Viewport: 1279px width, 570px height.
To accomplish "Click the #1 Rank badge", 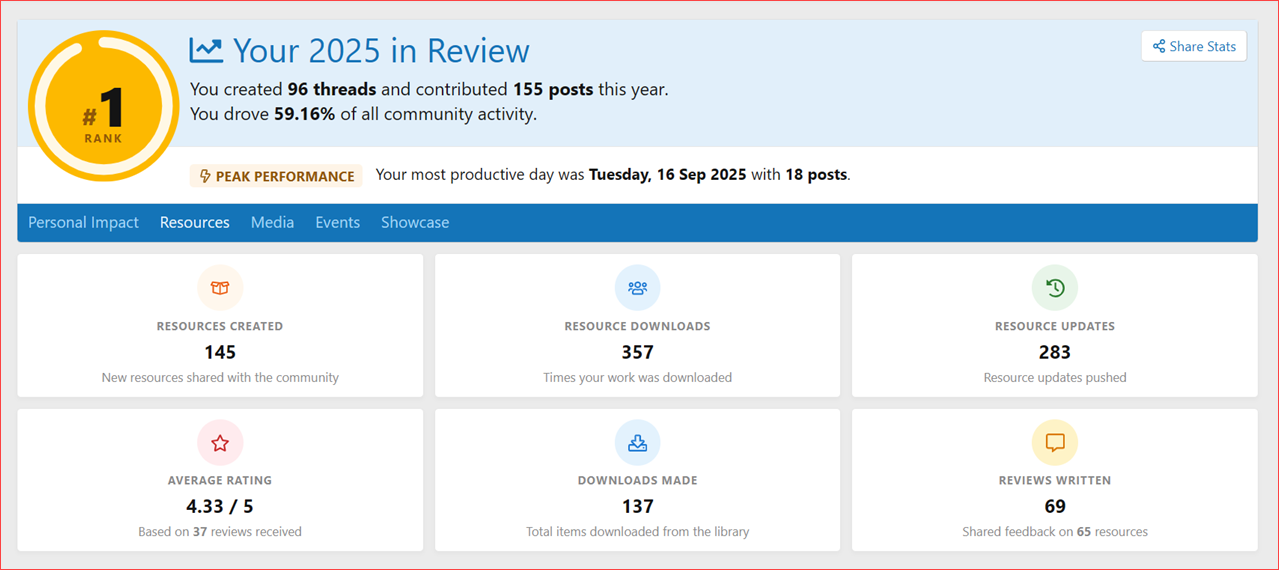I will click(103, 106).
